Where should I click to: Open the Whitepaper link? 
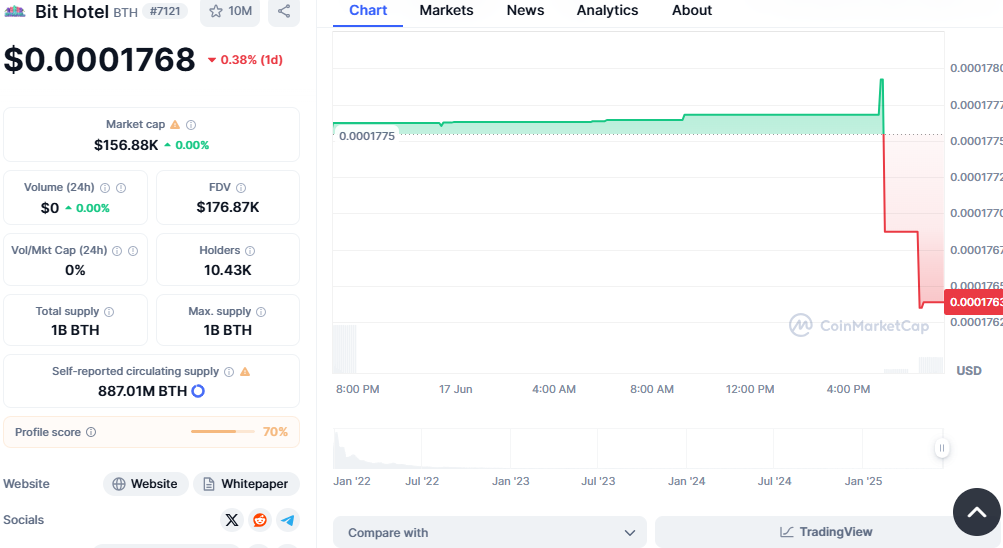click(x=246, y=484)
